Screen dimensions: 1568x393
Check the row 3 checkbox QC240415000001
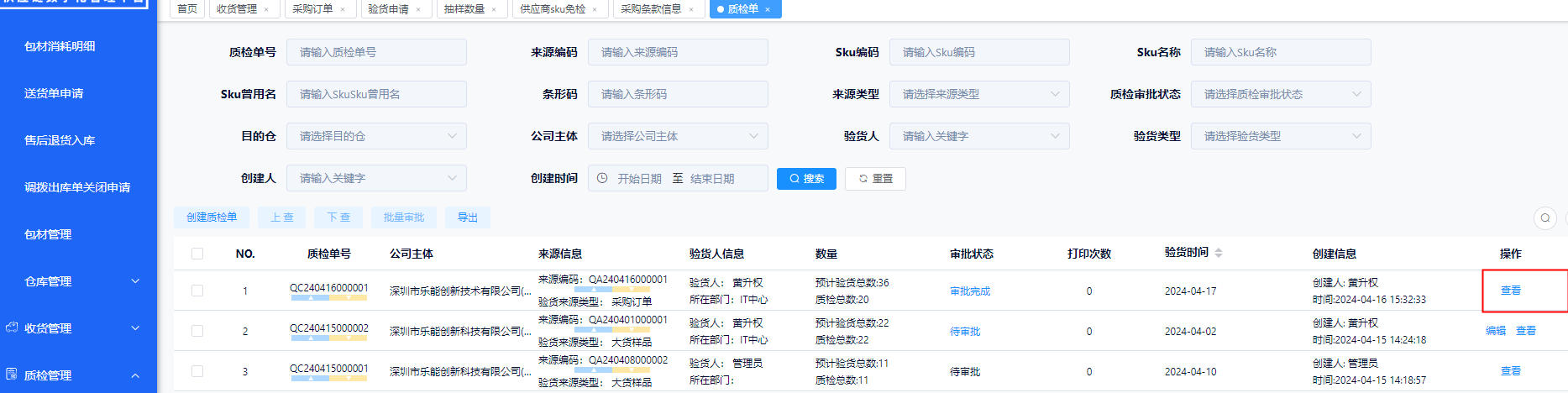click(x=197, y=371)
